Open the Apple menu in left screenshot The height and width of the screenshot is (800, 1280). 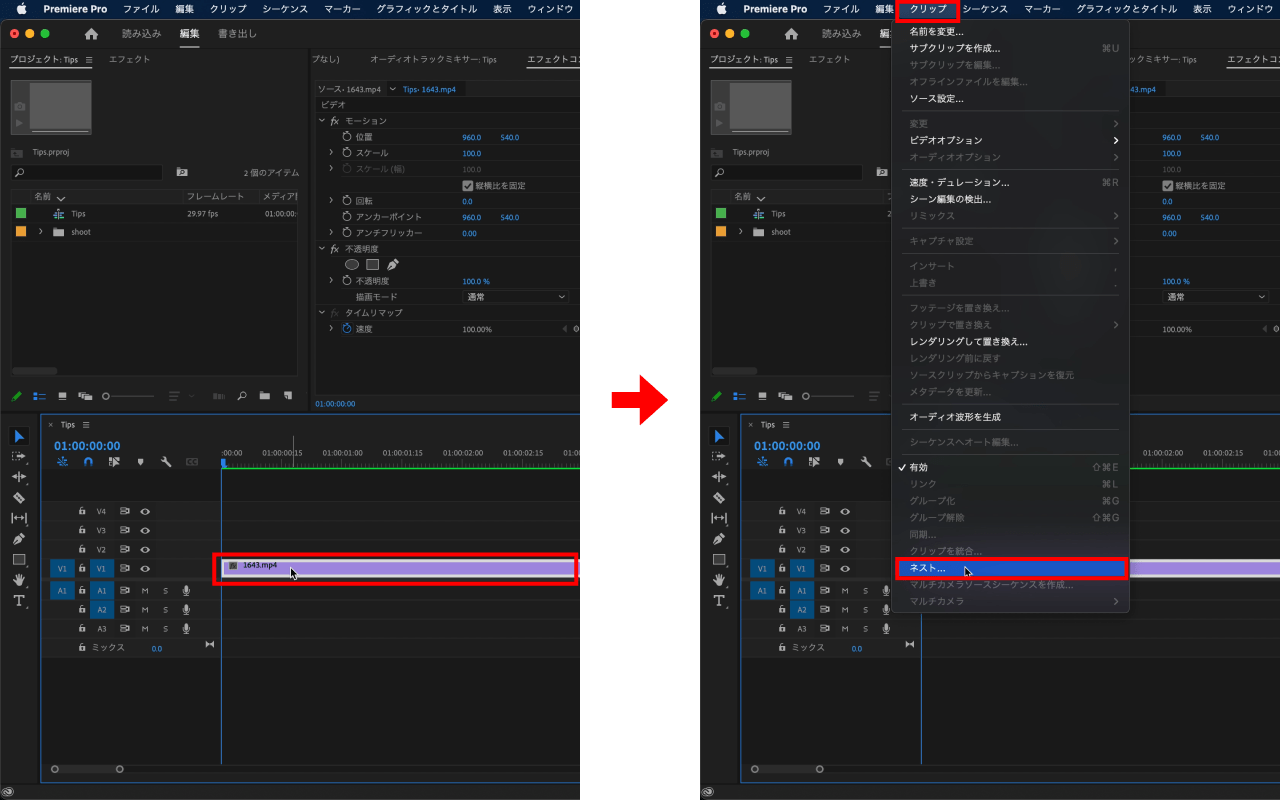(x=21, y=9)
